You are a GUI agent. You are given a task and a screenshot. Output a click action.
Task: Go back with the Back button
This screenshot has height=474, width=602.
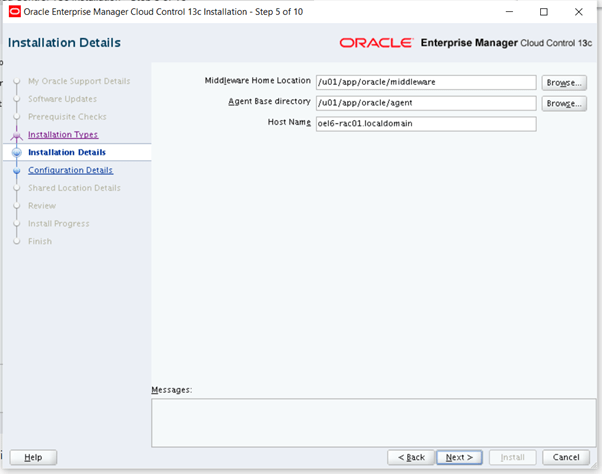coord(411,457)
